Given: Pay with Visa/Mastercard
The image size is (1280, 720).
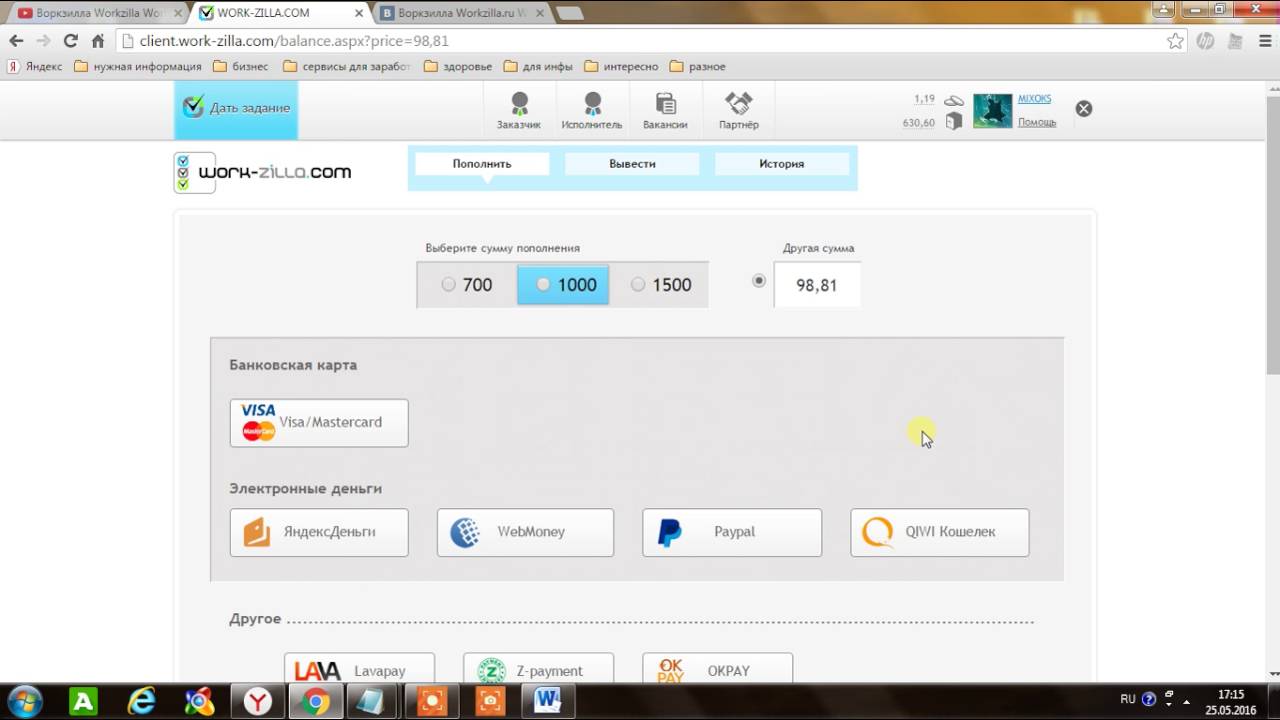Looking at the screenshot, I should click(319, 423).
